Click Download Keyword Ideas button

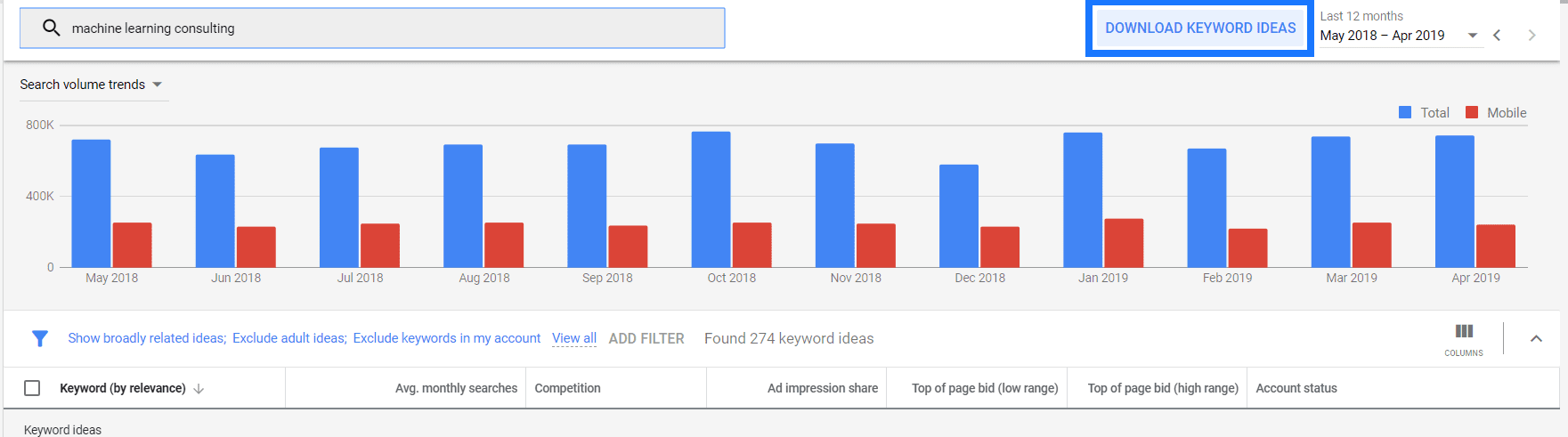point(1199,28)
